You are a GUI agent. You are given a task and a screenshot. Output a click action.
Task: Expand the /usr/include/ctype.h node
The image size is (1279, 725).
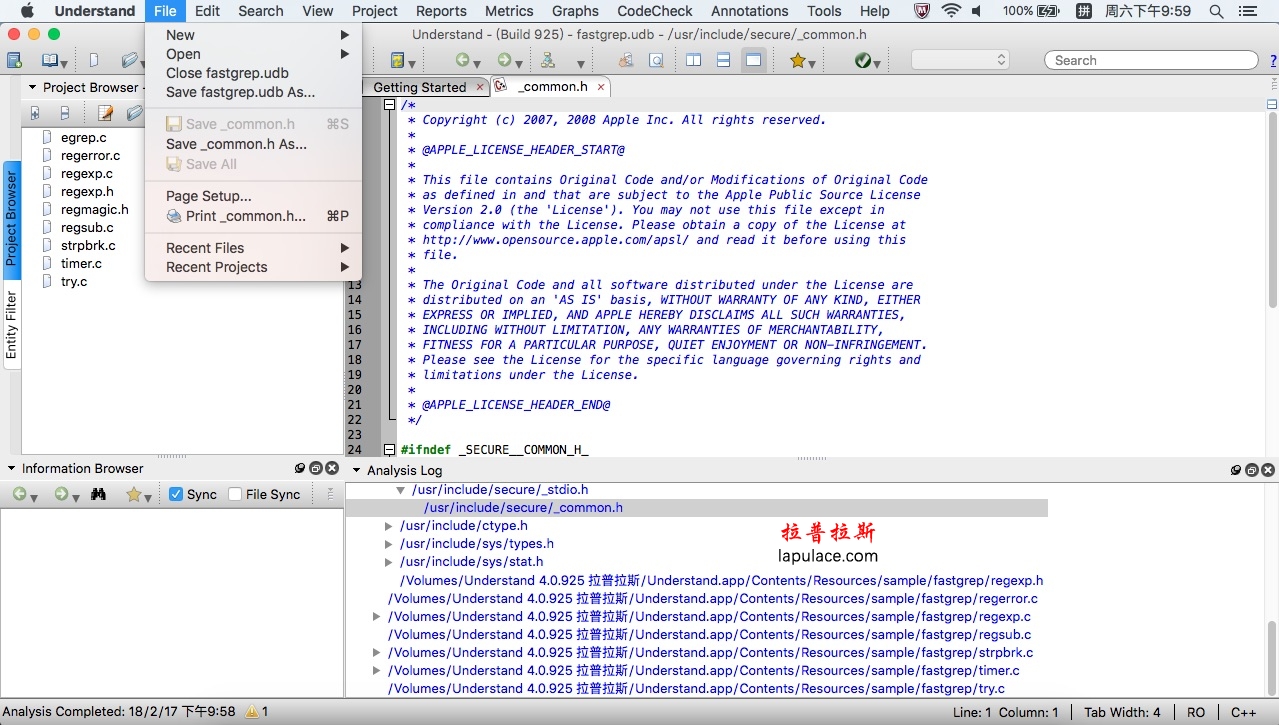click(389, 526)
